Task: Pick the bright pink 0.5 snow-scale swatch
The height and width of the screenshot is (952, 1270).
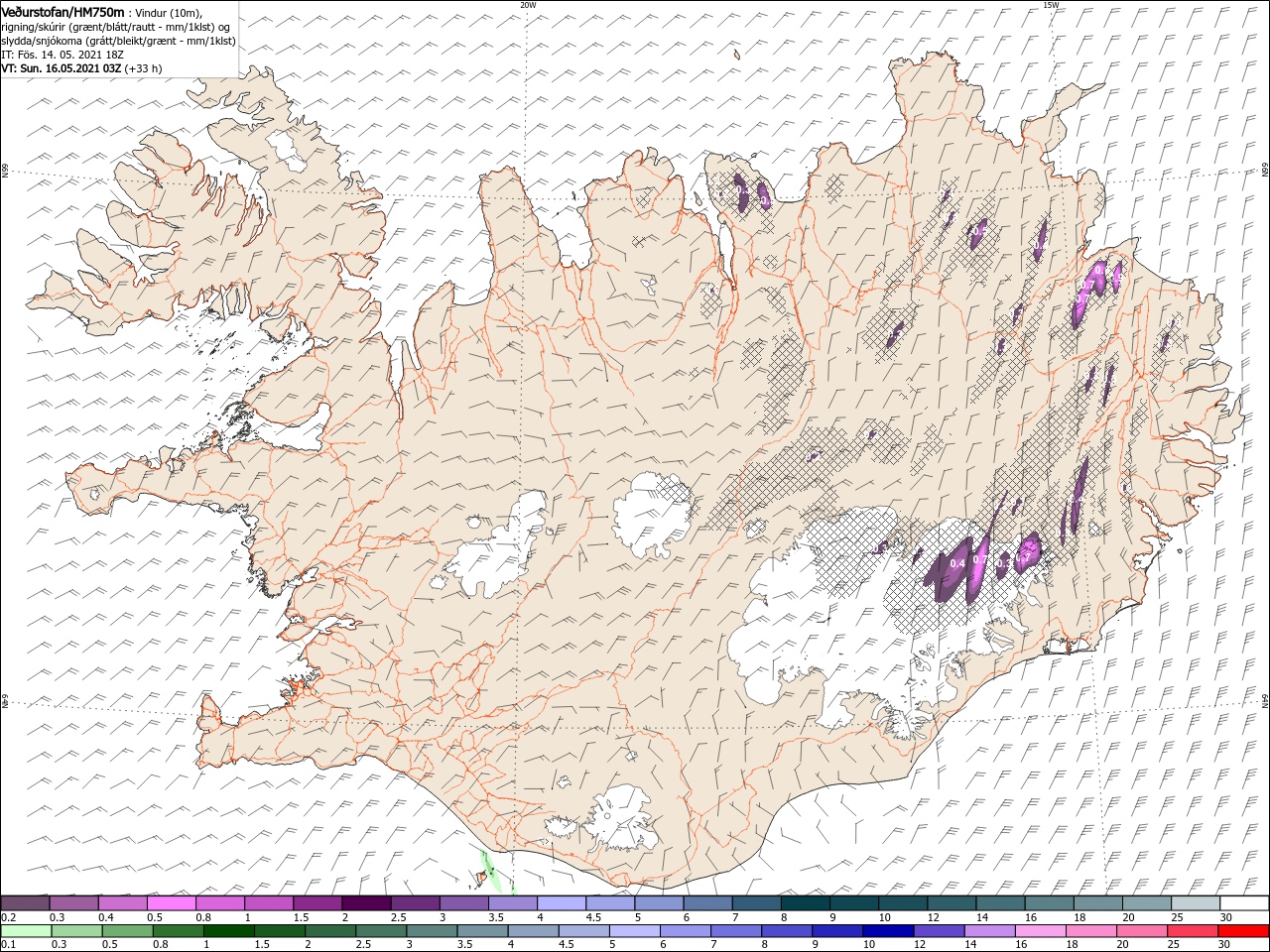Action: (171, 903)
